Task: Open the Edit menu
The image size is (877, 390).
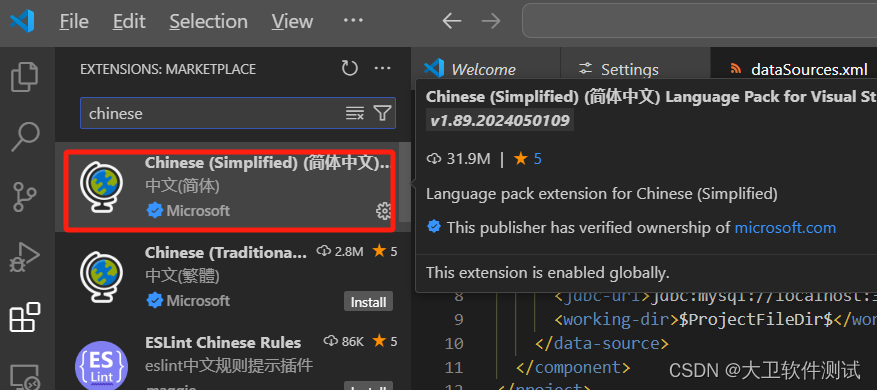Action: [129, 21]
